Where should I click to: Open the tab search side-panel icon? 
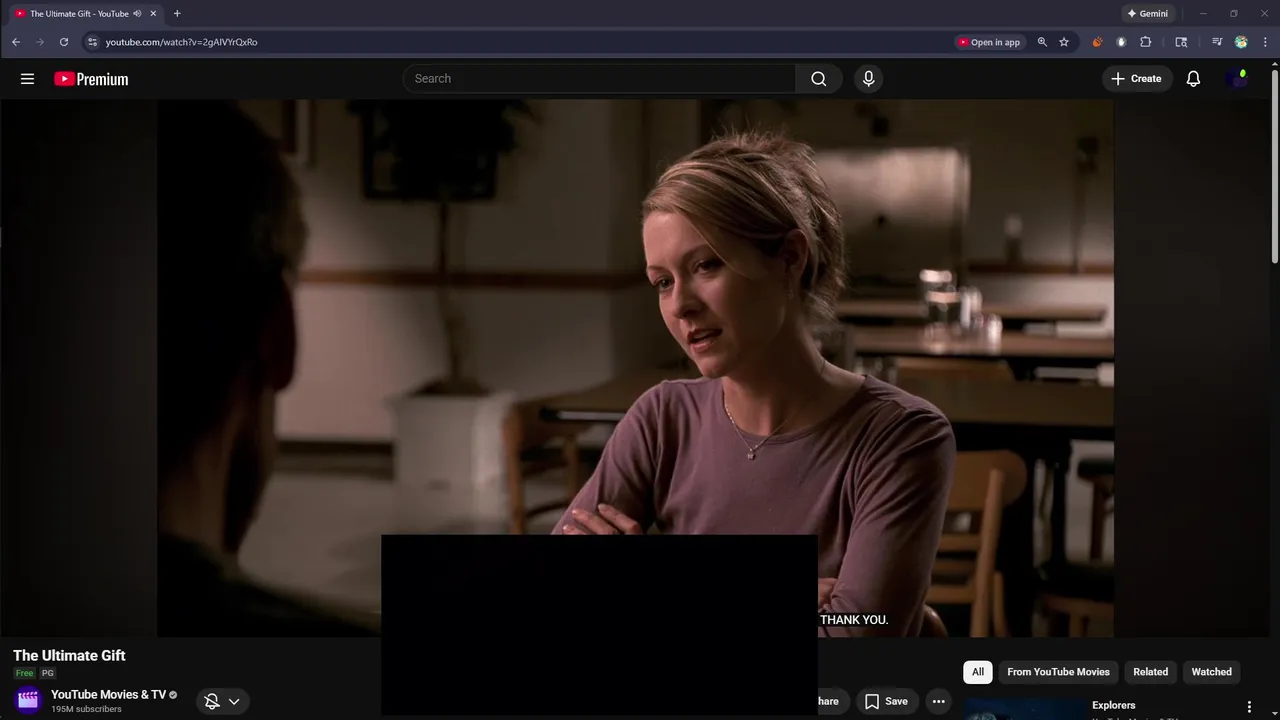[x=1181, y=42]
